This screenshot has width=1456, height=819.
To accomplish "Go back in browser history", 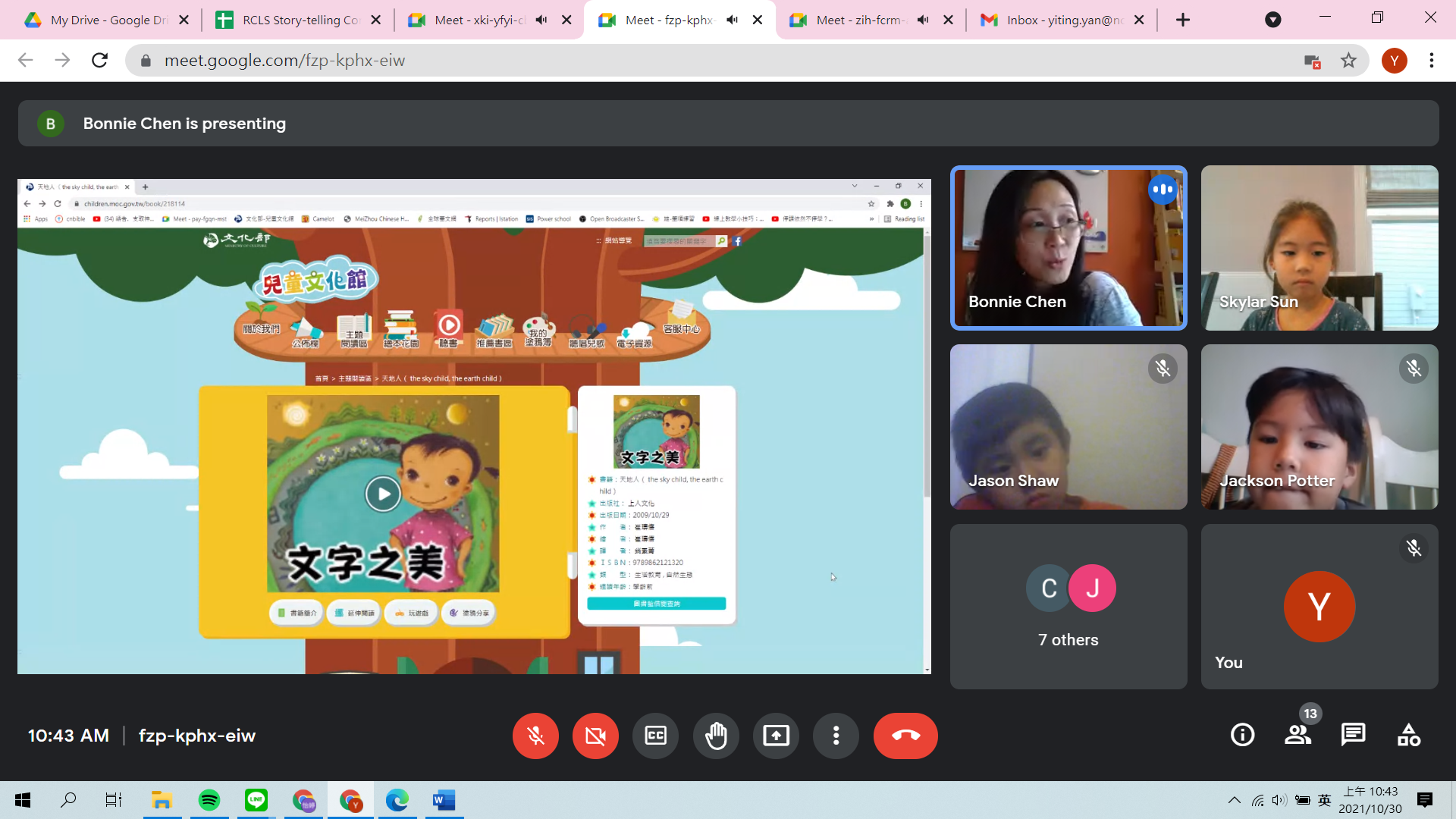I will pyautogui.click(x=26, y=60).
